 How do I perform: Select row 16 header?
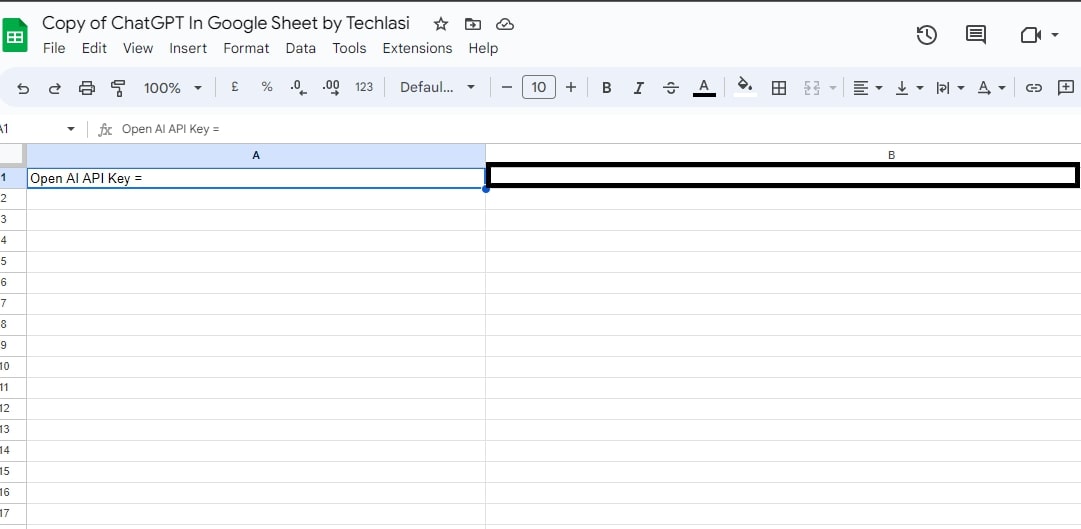pyautogui.click(x=13, y=492)
